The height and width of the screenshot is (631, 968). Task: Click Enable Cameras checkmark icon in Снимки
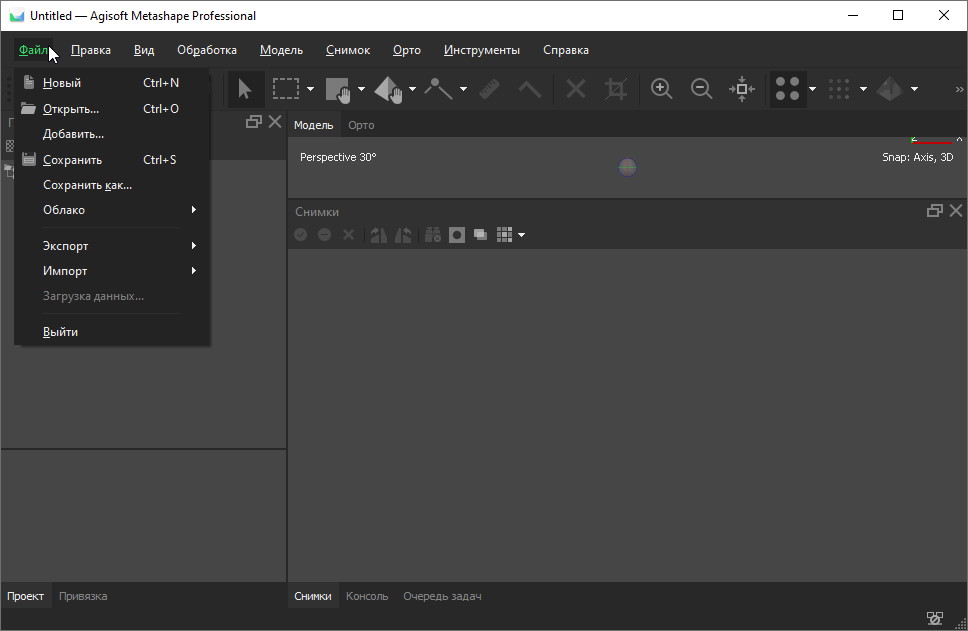tap(301, 235)
